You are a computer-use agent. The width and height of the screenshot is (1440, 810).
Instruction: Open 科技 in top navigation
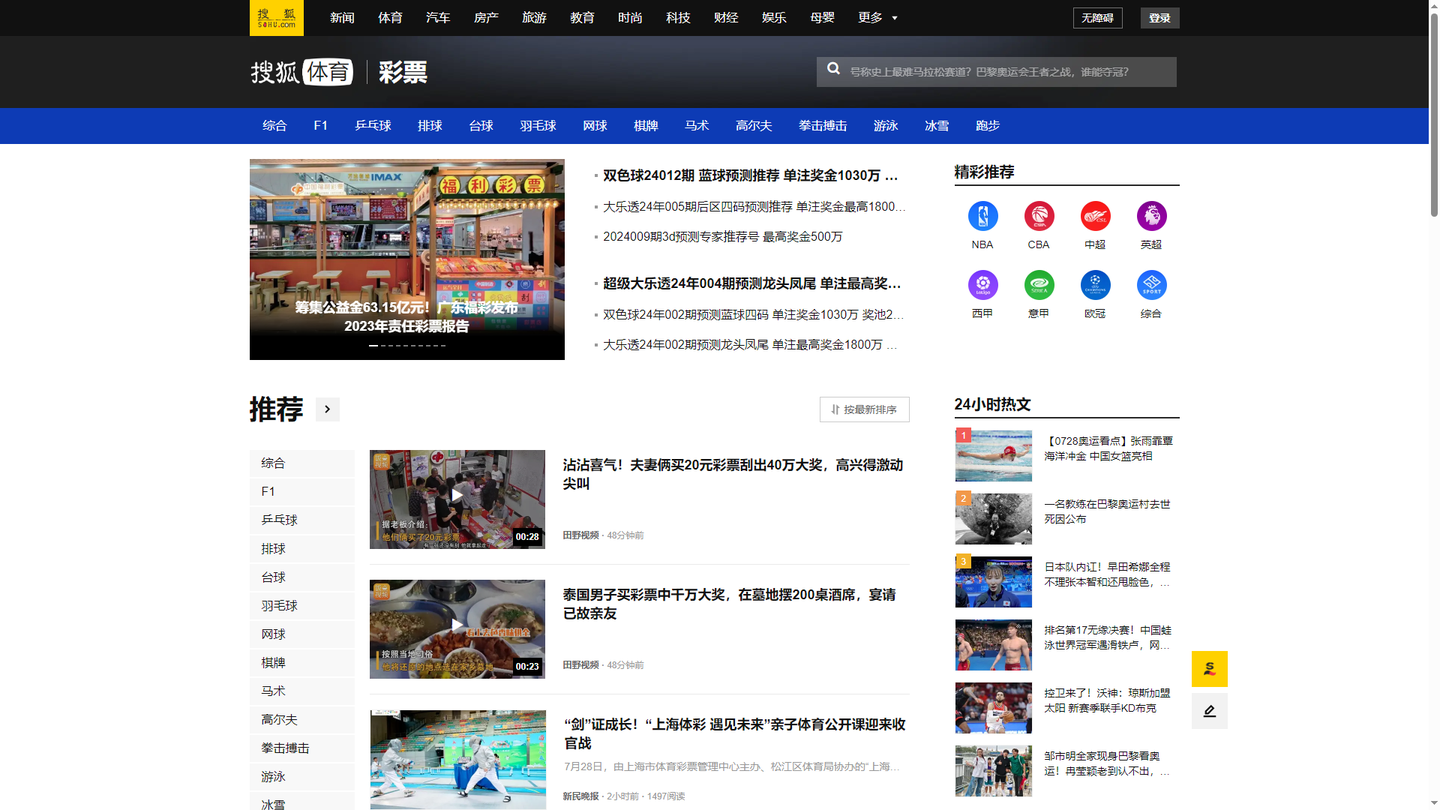(x=678, y=17)
